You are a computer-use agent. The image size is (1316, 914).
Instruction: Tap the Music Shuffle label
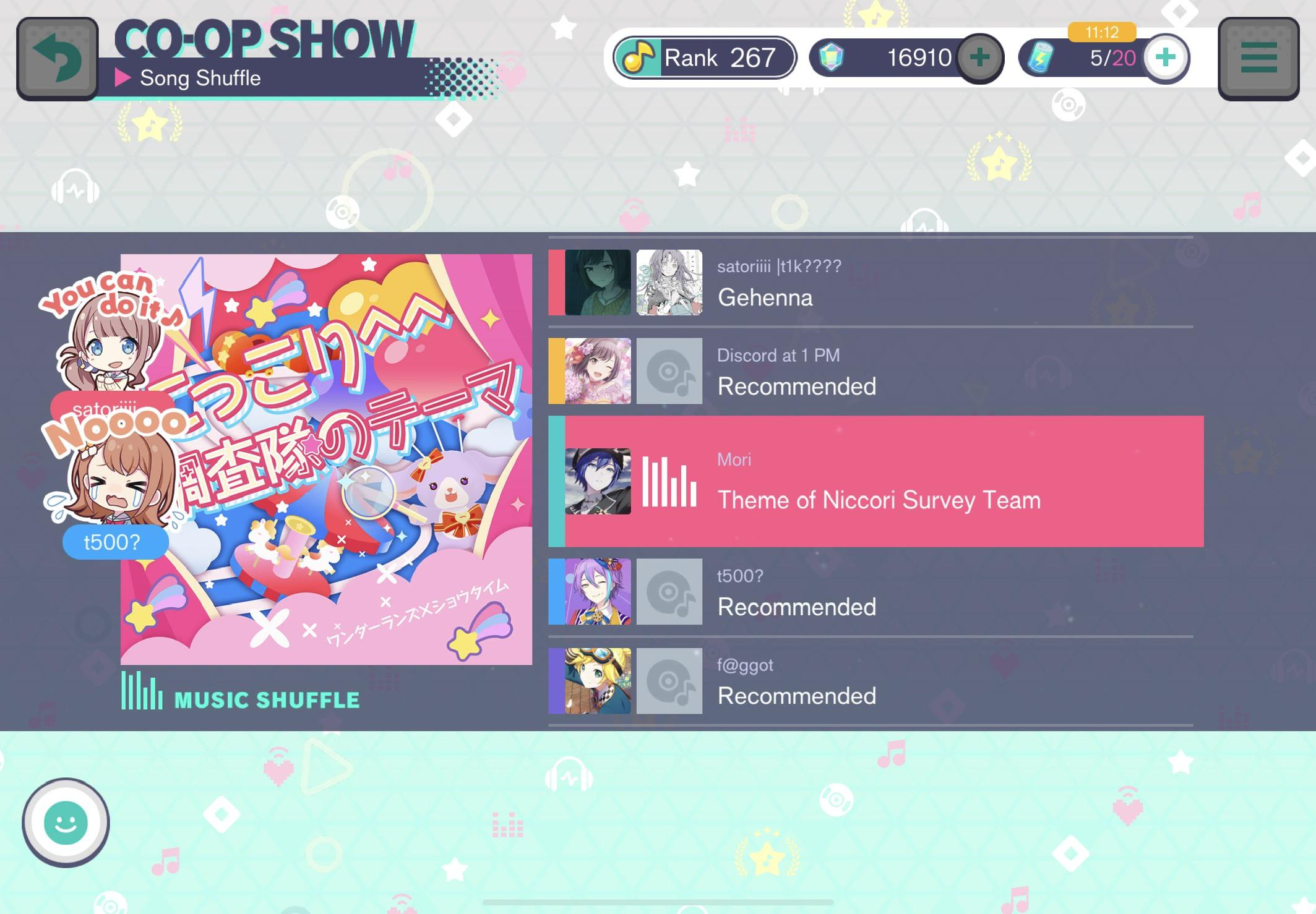pyautogui.click(x=267, y=700)
